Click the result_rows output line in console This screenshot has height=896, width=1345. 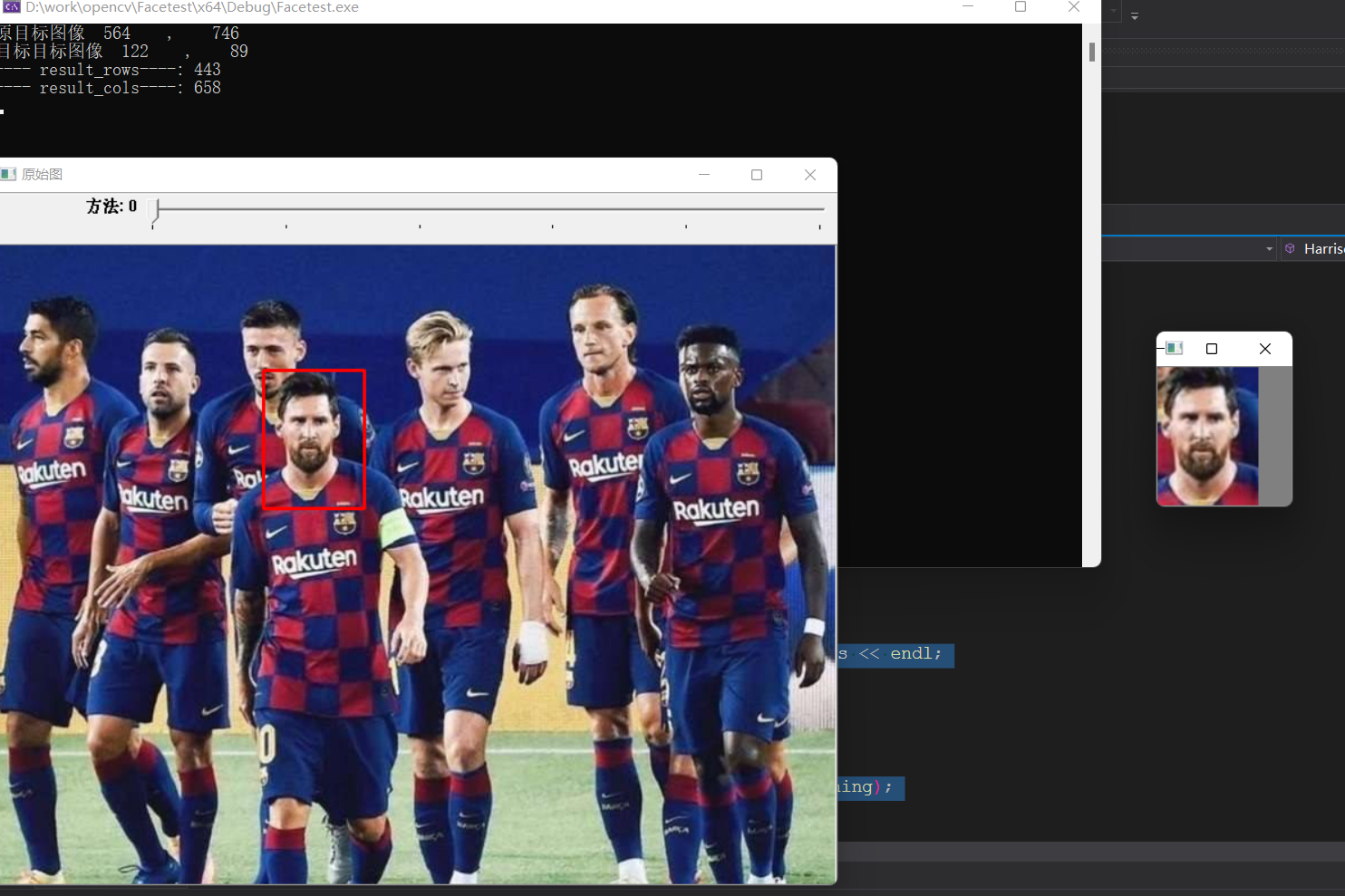[109, 69]
